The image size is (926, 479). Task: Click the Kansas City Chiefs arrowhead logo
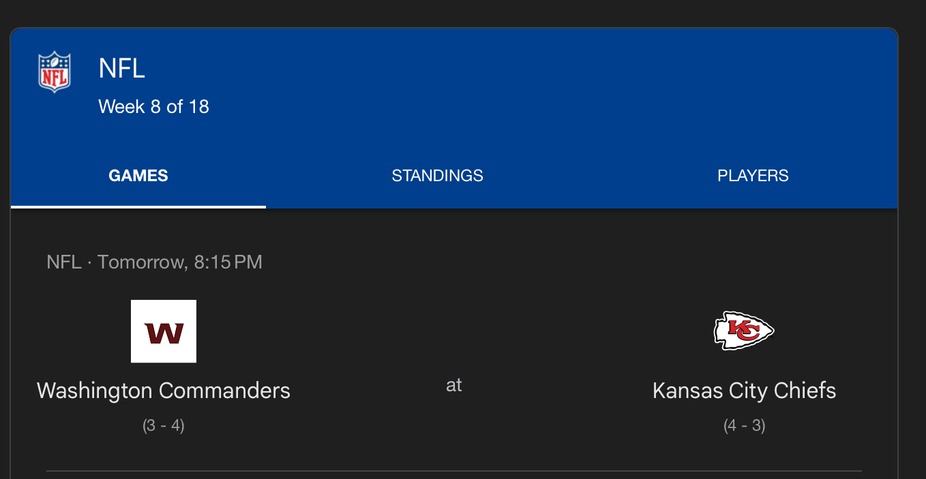pyautogui.click(x=743, y=331)
